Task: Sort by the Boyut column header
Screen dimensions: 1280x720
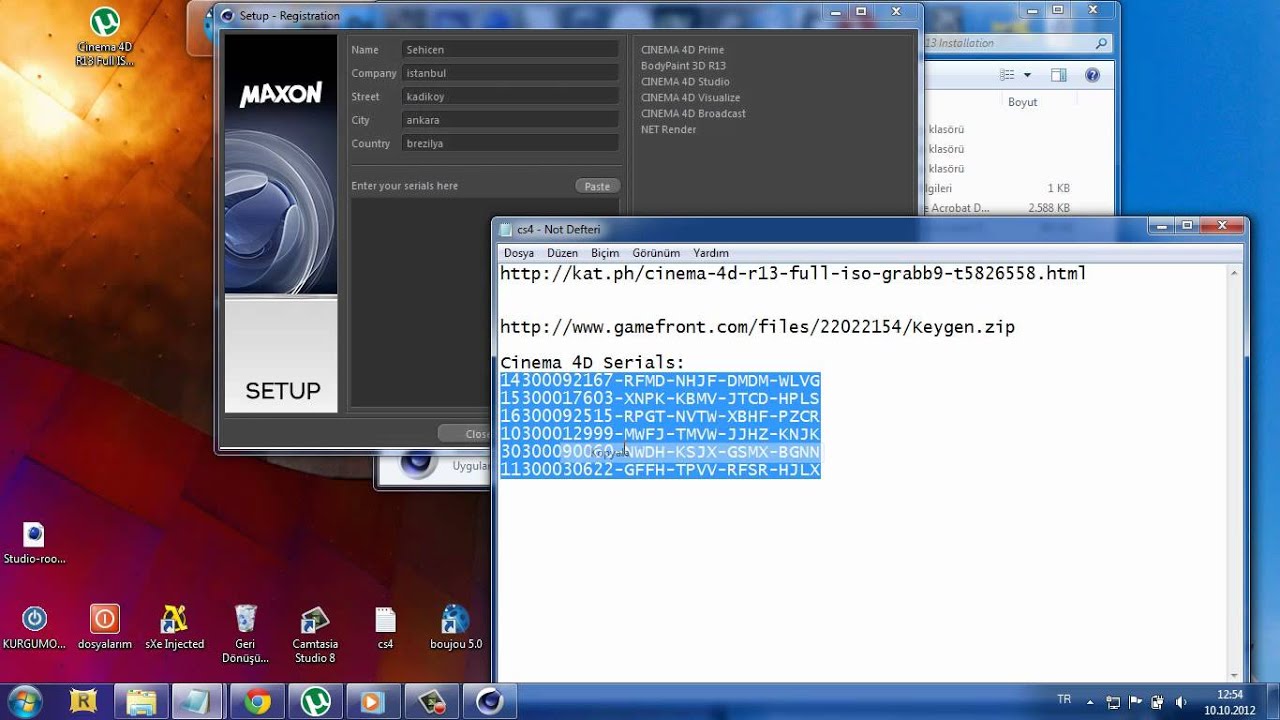Action: coord(1022,102)
